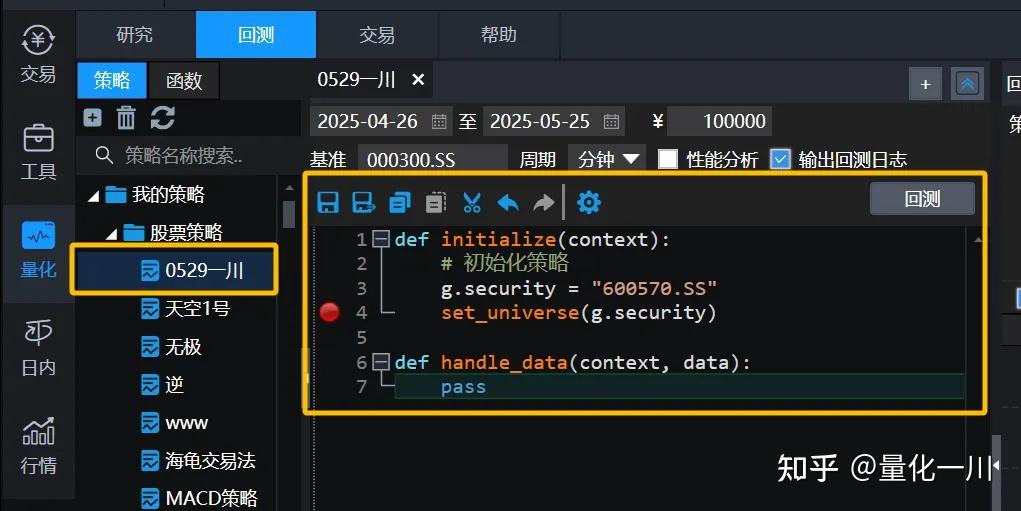This screenshot has width=1021, height=511.
Task: Click the "pass" code on line 7
Action: (x=463, y=387)
